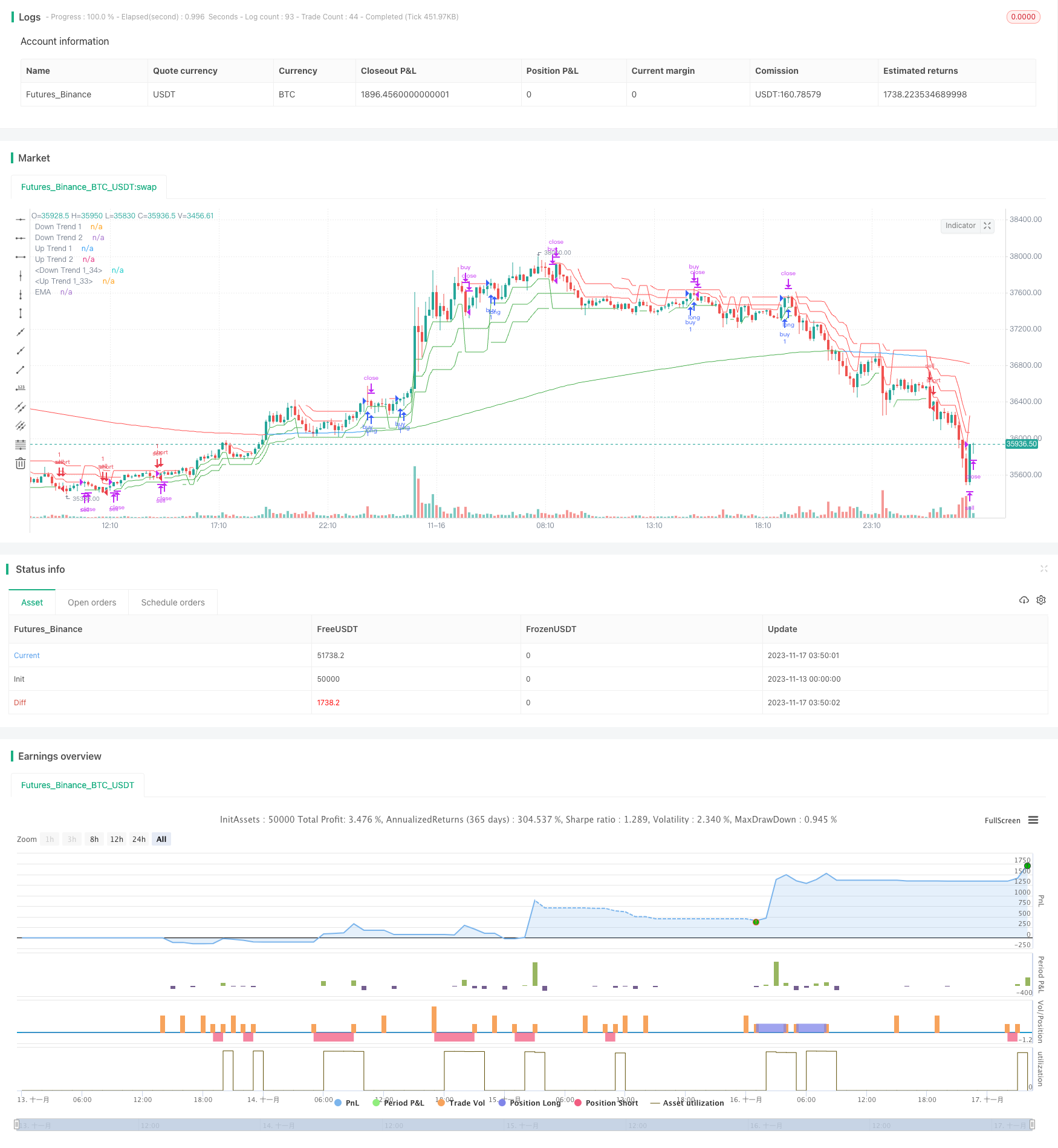This screenshot has height=1148, width=1058.
Task: Click the <Up Trend 1_33> indicator label
Action: [63, 281]
